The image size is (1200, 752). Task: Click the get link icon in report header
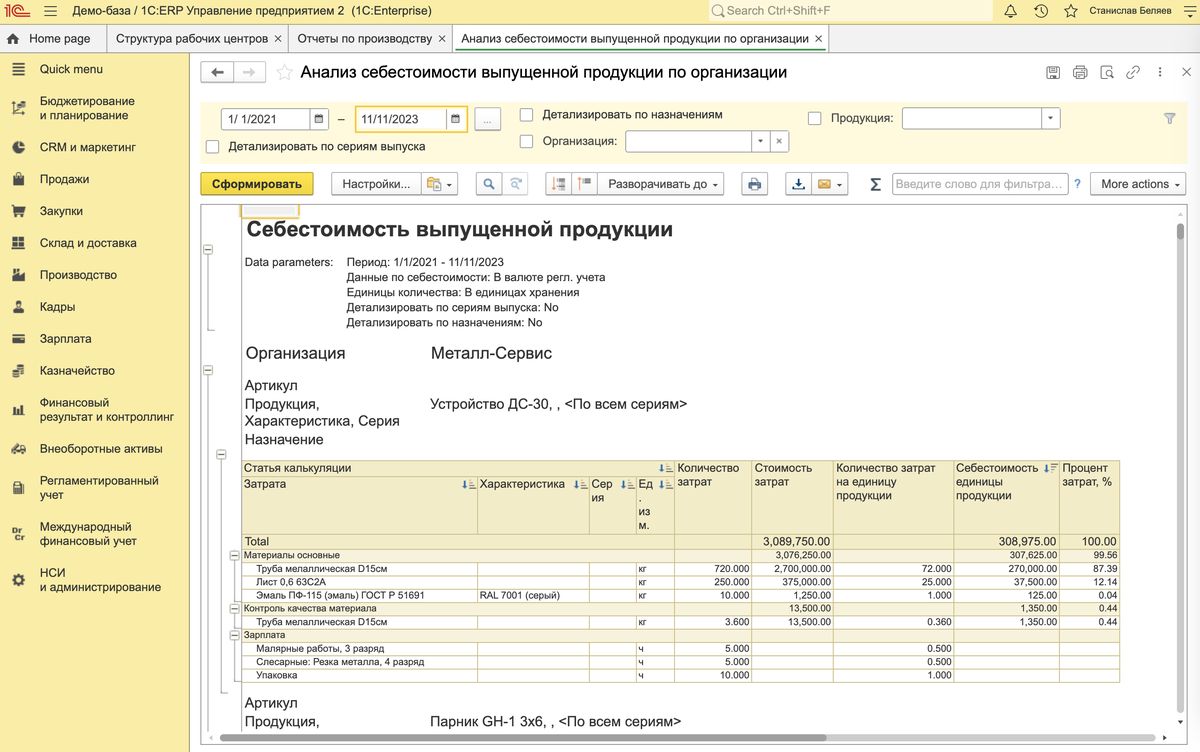click(x=1133, y=71)
